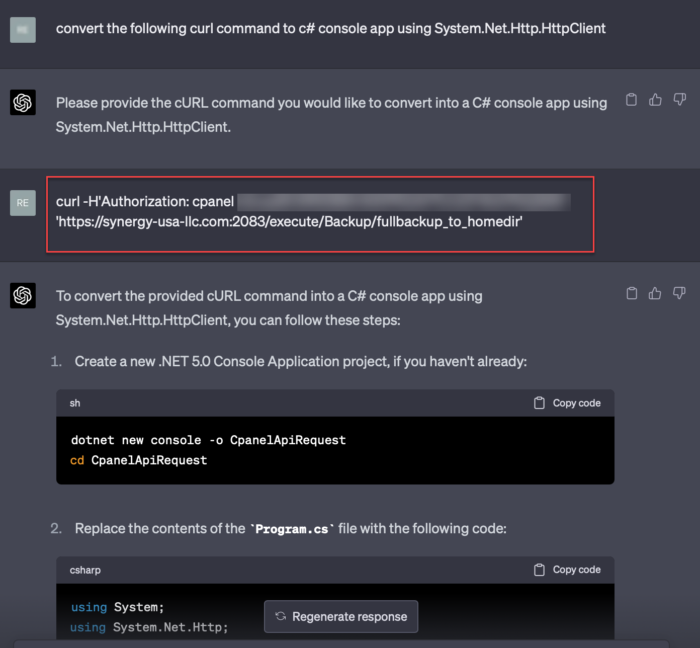Copy the second assistant response to clipboard
Image resolution: width=700 pixels, height=648 pixels.
click(x=631, y=293)
